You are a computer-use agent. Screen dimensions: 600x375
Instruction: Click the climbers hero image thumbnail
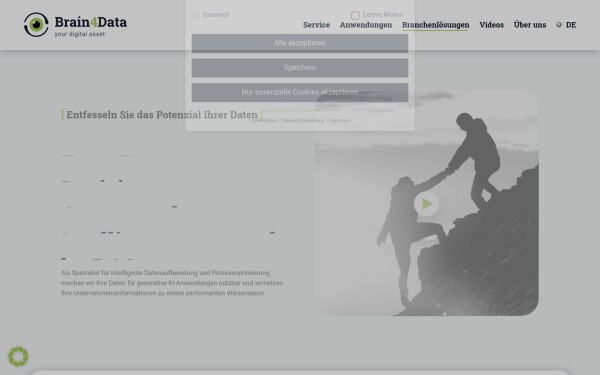426,203
